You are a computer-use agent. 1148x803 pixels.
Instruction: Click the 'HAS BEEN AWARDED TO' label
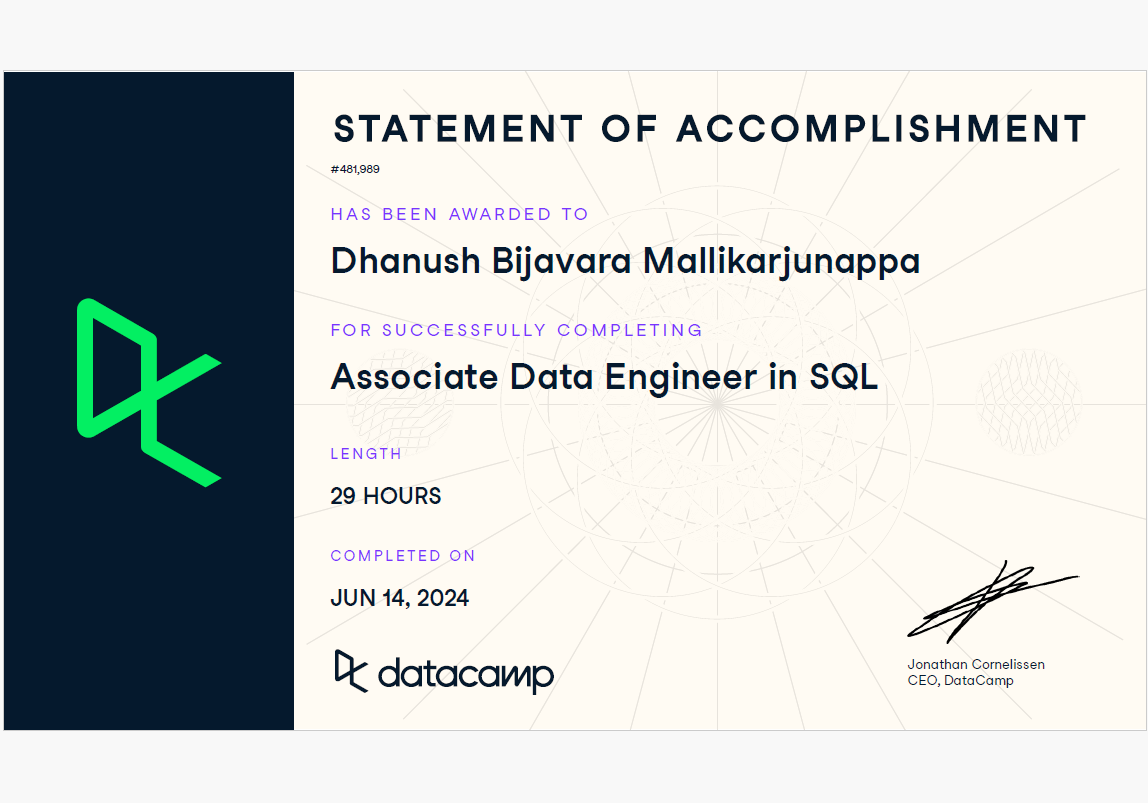pyautogui.click(x=459, y=214)
